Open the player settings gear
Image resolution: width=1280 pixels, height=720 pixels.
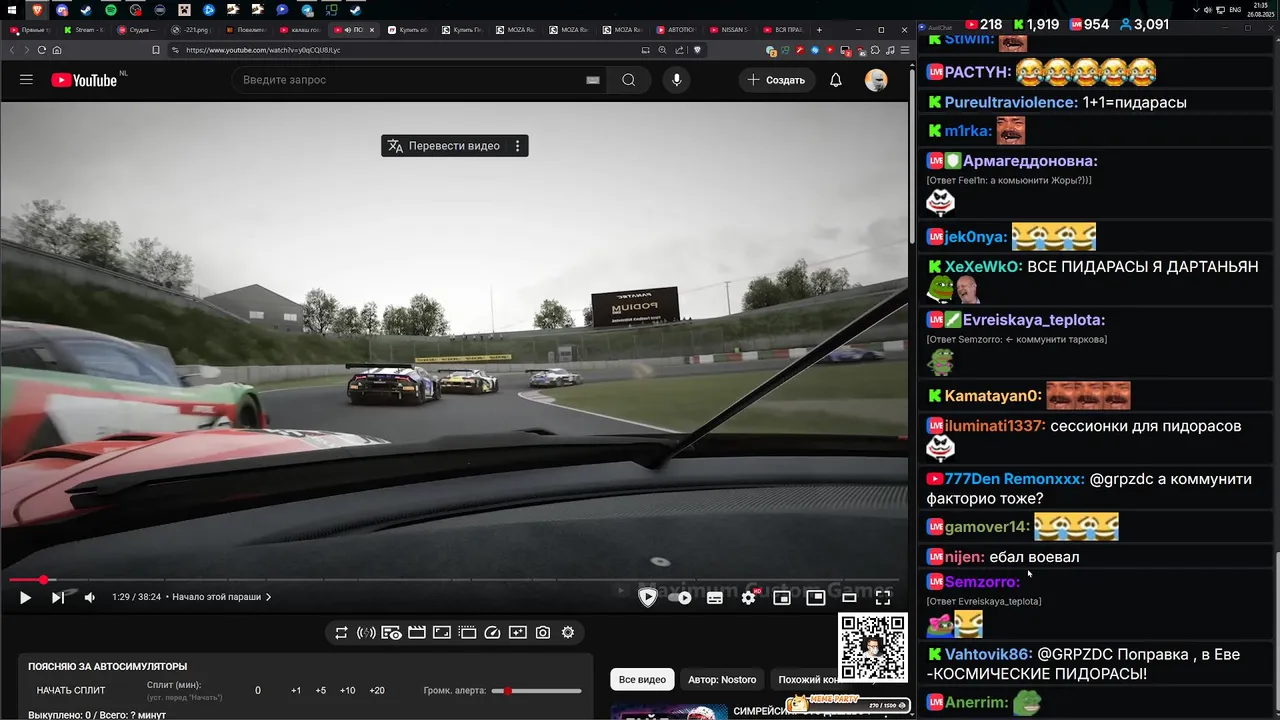coord(749,597)
